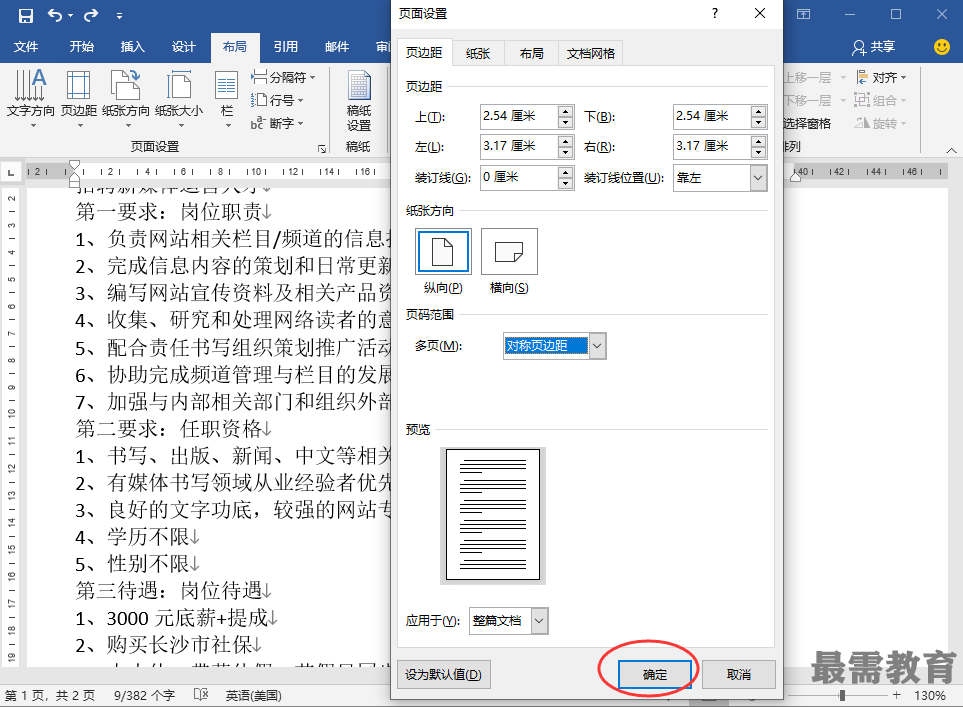The height and width of the screenshot is (707, 963).
Task: Select the 布局 tab in the dialog
Action: pos(531,53)
